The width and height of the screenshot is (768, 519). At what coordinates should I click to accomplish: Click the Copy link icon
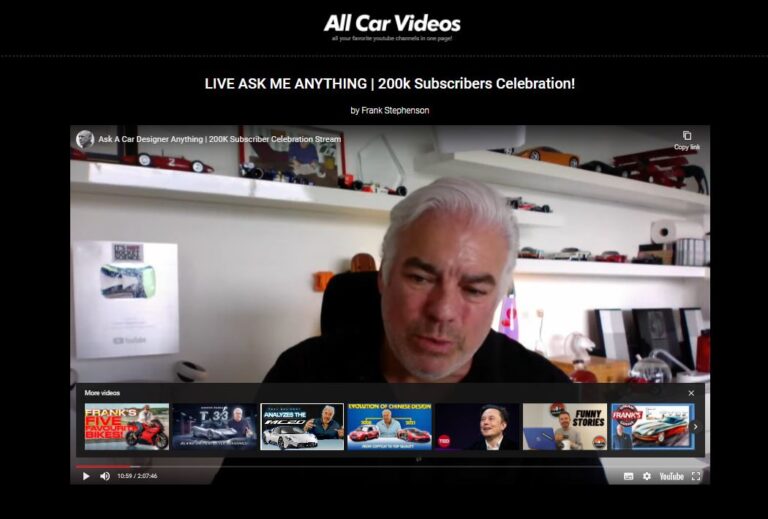click(687, 139)
